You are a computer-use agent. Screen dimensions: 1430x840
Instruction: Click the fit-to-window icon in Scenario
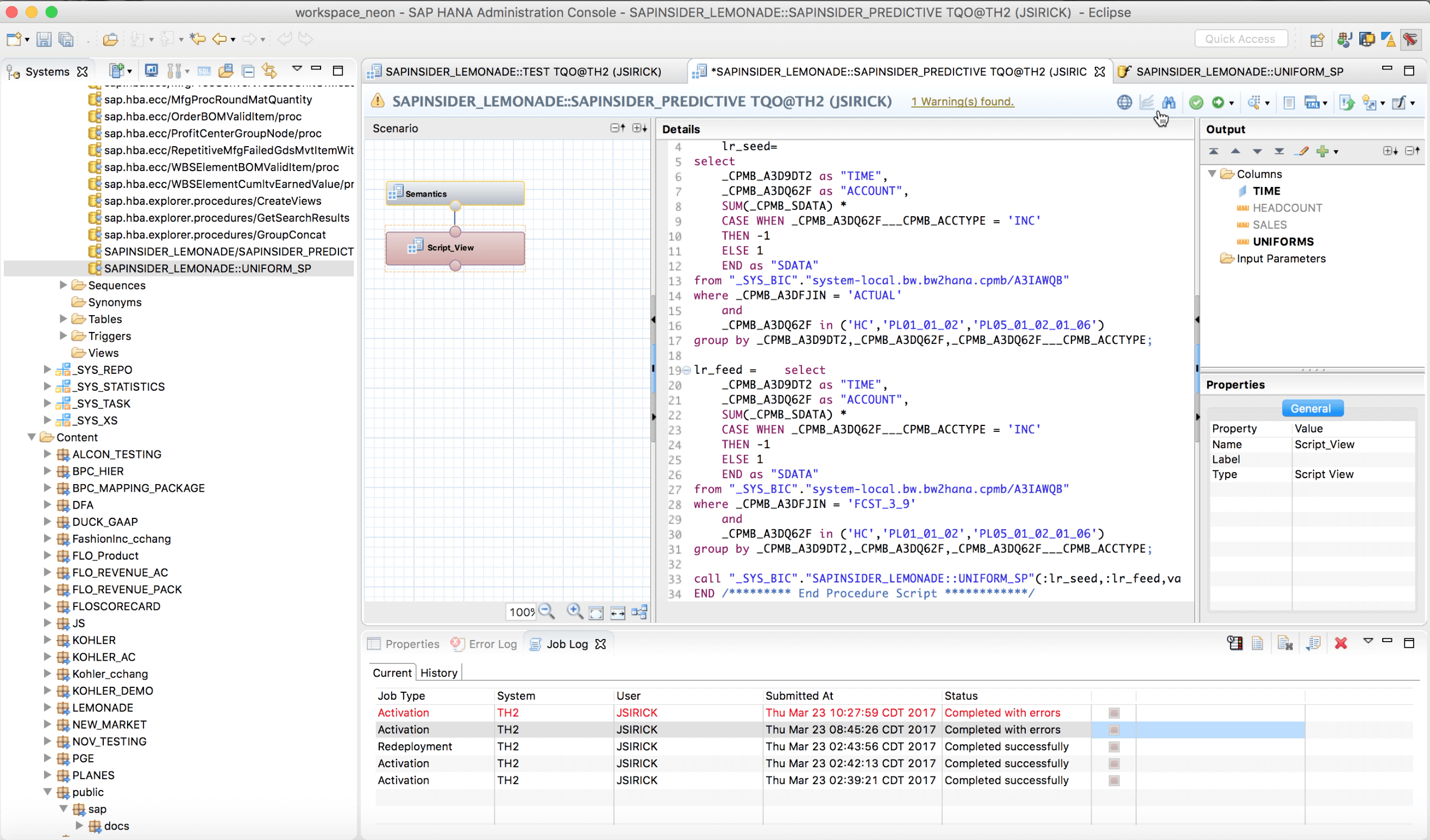[x=596, y=612]
